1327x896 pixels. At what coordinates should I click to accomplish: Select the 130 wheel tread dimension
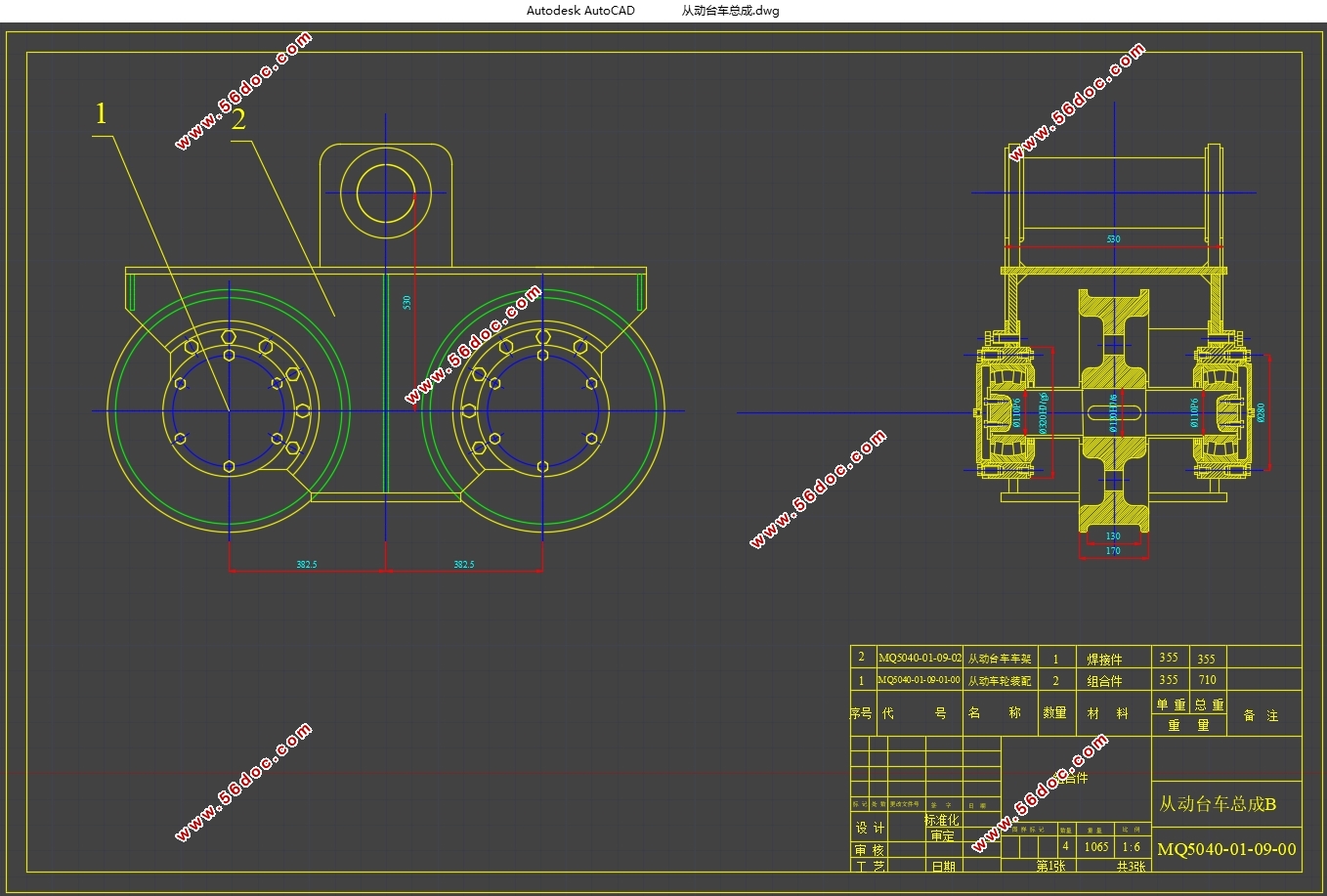pyautogui.click(x=1113, y=535)
